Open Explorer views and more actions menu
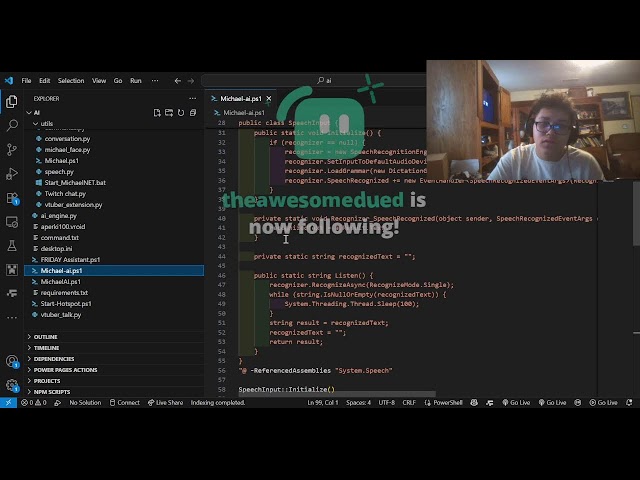The image size is (640, 480). point(192,98)
